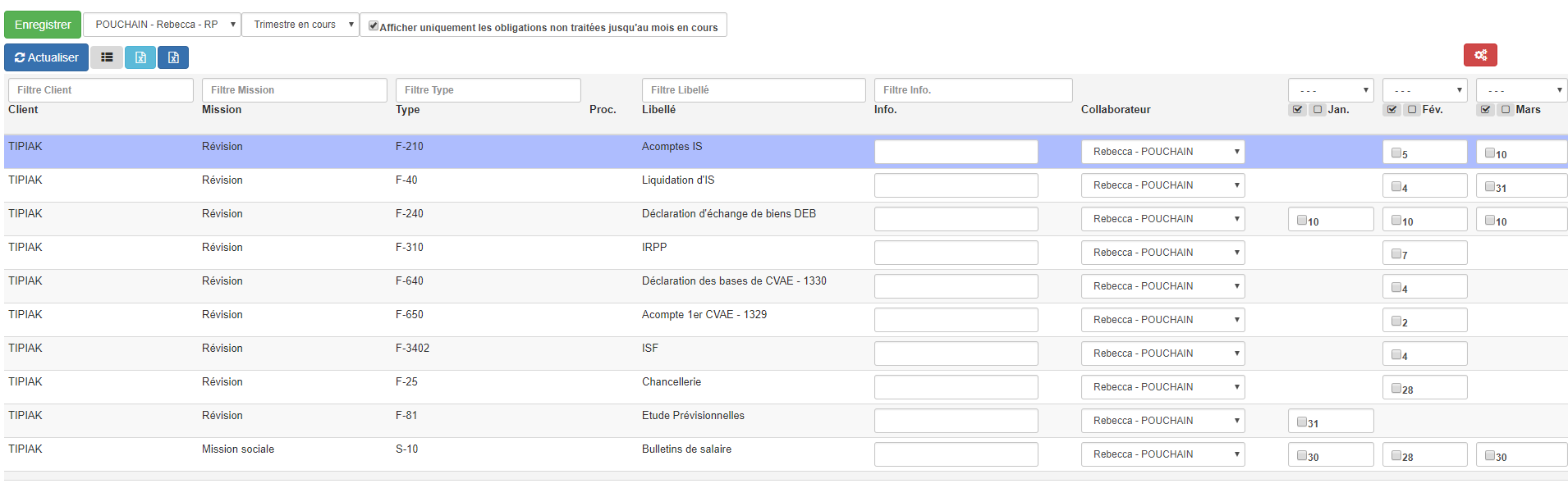The image size is (1568, 488).
Task: Open the '---' dropdown above Fév.
Action: tap(1425, 90)
